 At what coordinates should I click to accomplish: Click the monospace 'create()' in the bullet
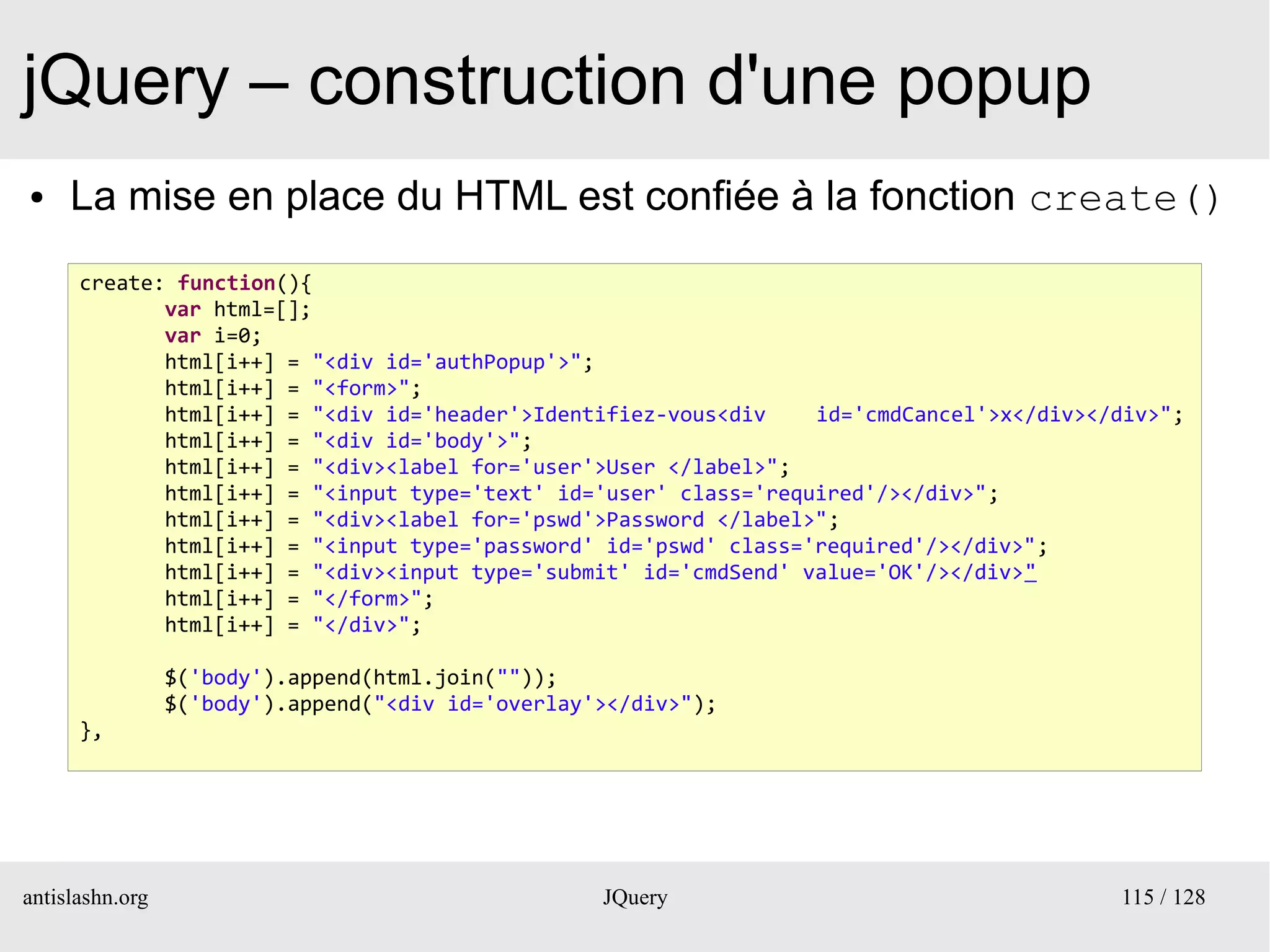click(x=1124, y=199)
